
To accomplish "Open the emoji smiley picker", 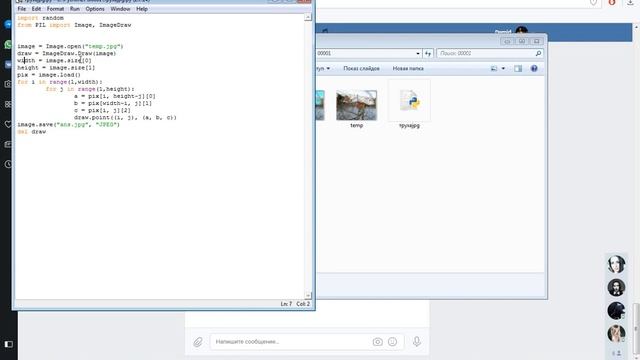I will click(x=392, y=342).
